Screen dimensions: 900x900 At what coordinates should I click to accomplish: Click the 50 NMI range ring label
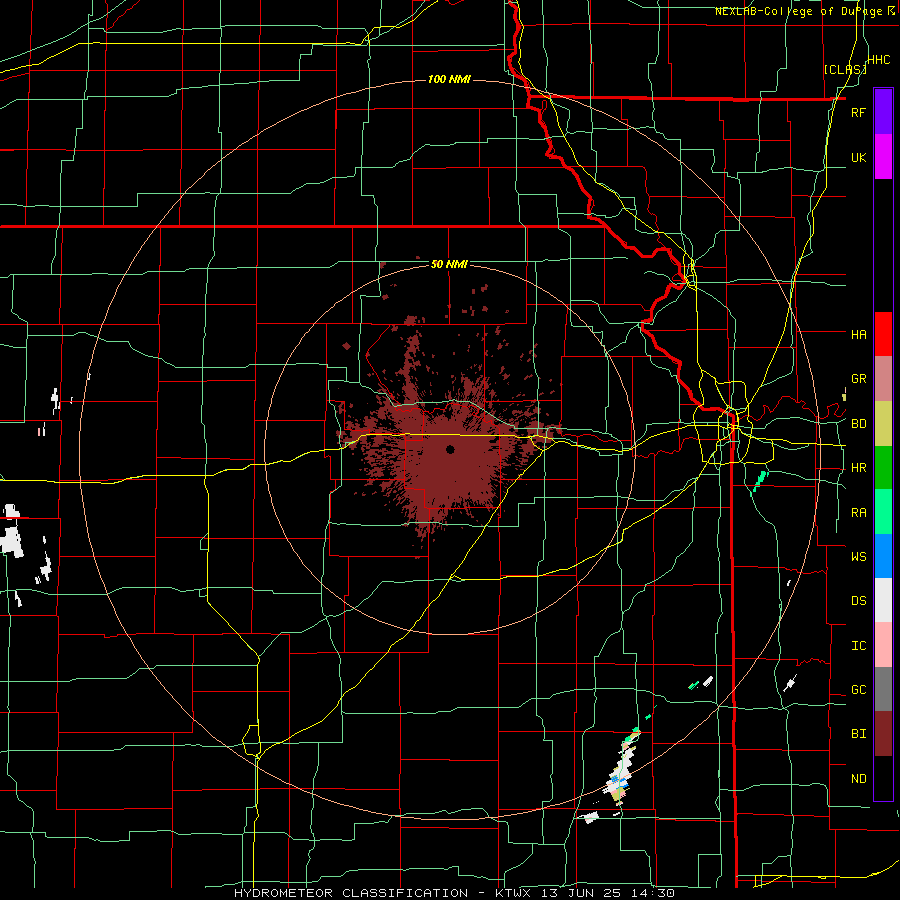tap(449, 265)
